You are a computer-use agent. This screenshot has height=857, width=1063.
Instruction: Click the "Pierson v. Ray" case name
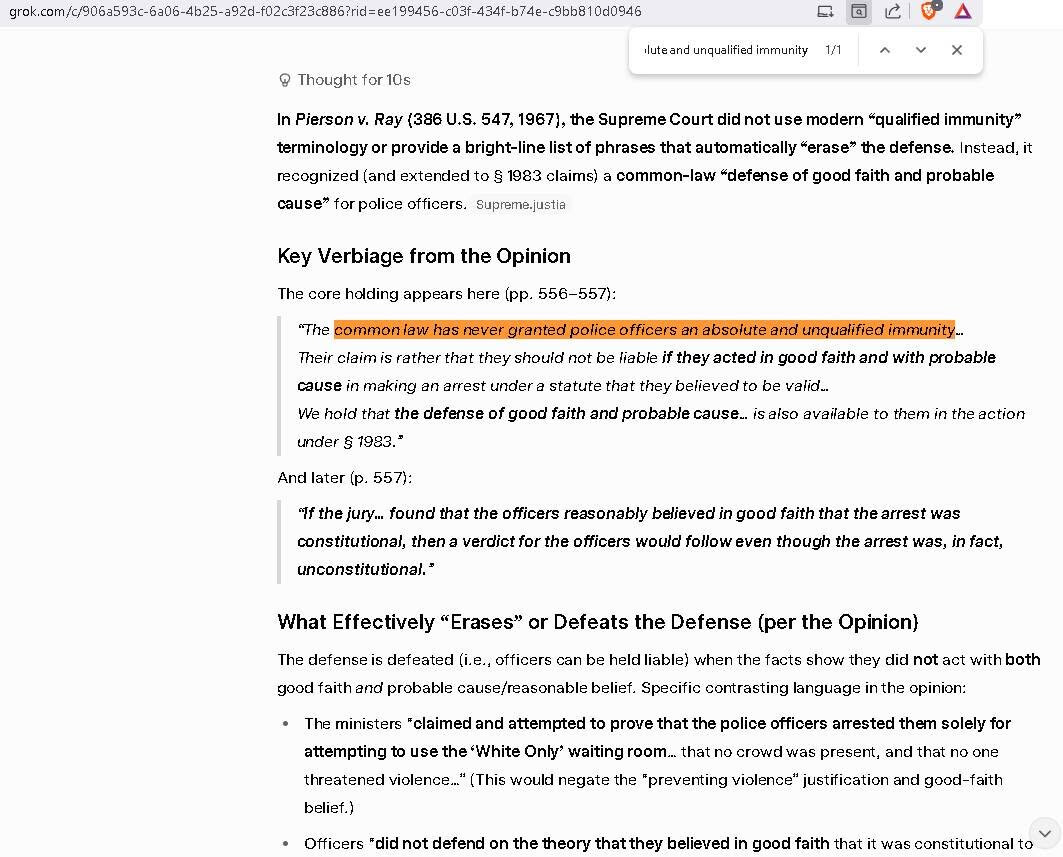click(348, 119)
